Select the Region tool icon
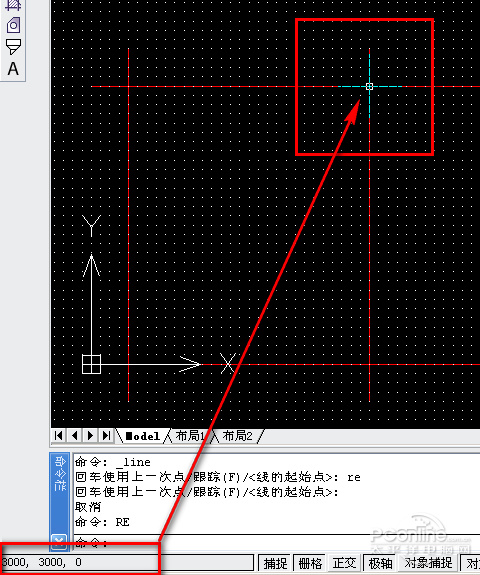The width and height of the screenshot is (480, 575). point(14,25)
